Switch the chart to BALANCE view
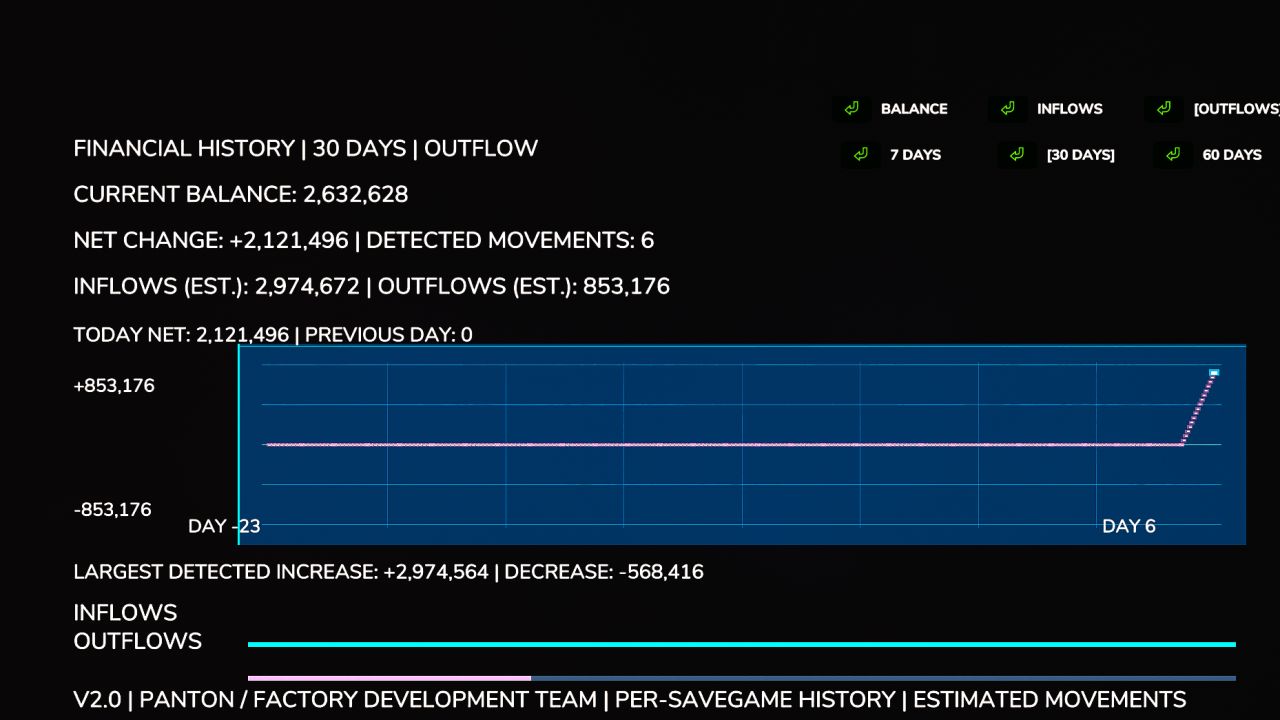 point(914,109)
